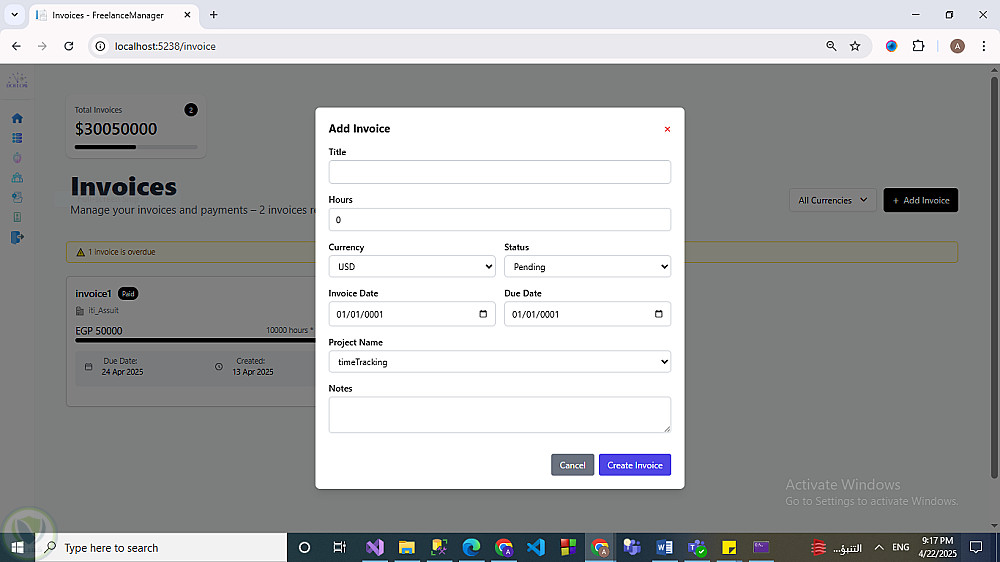The height and width of the screenshot is (562, 1000).
Task: Click the Create Invoice button
Action: coord(635,465)
